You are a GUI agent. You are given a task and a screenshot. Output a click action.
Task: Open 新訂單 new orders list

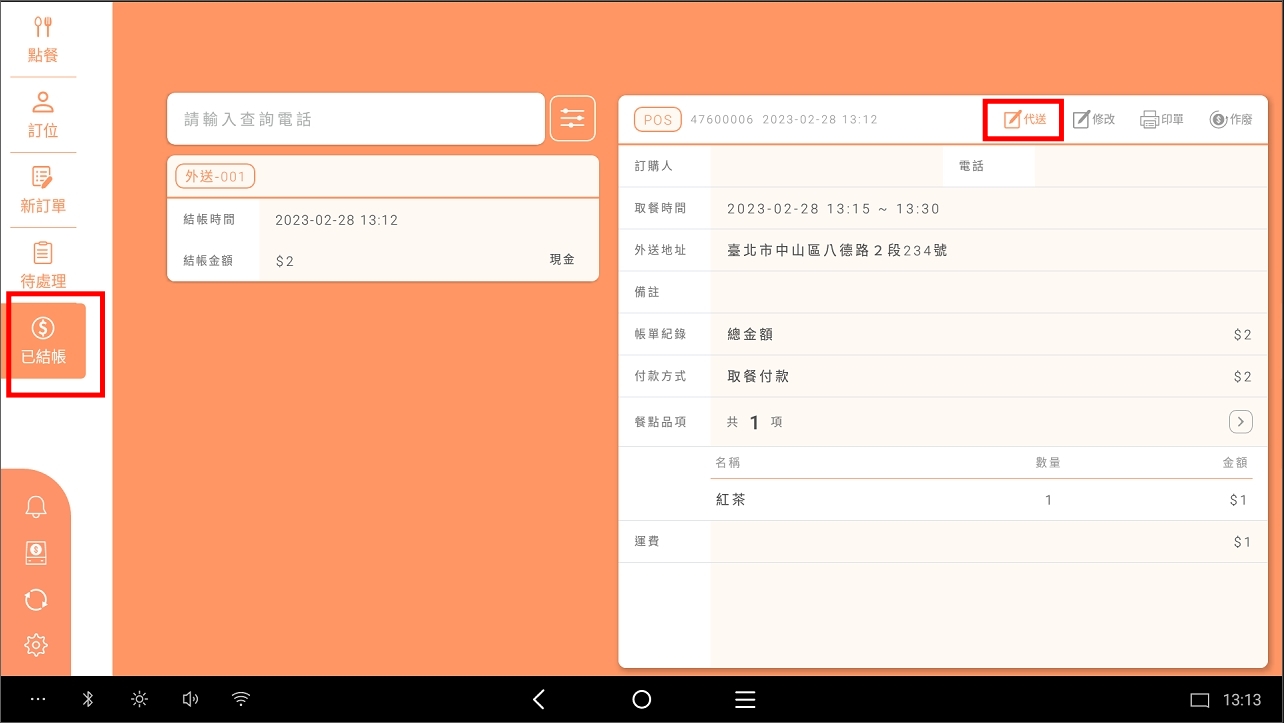coord(43,190)
